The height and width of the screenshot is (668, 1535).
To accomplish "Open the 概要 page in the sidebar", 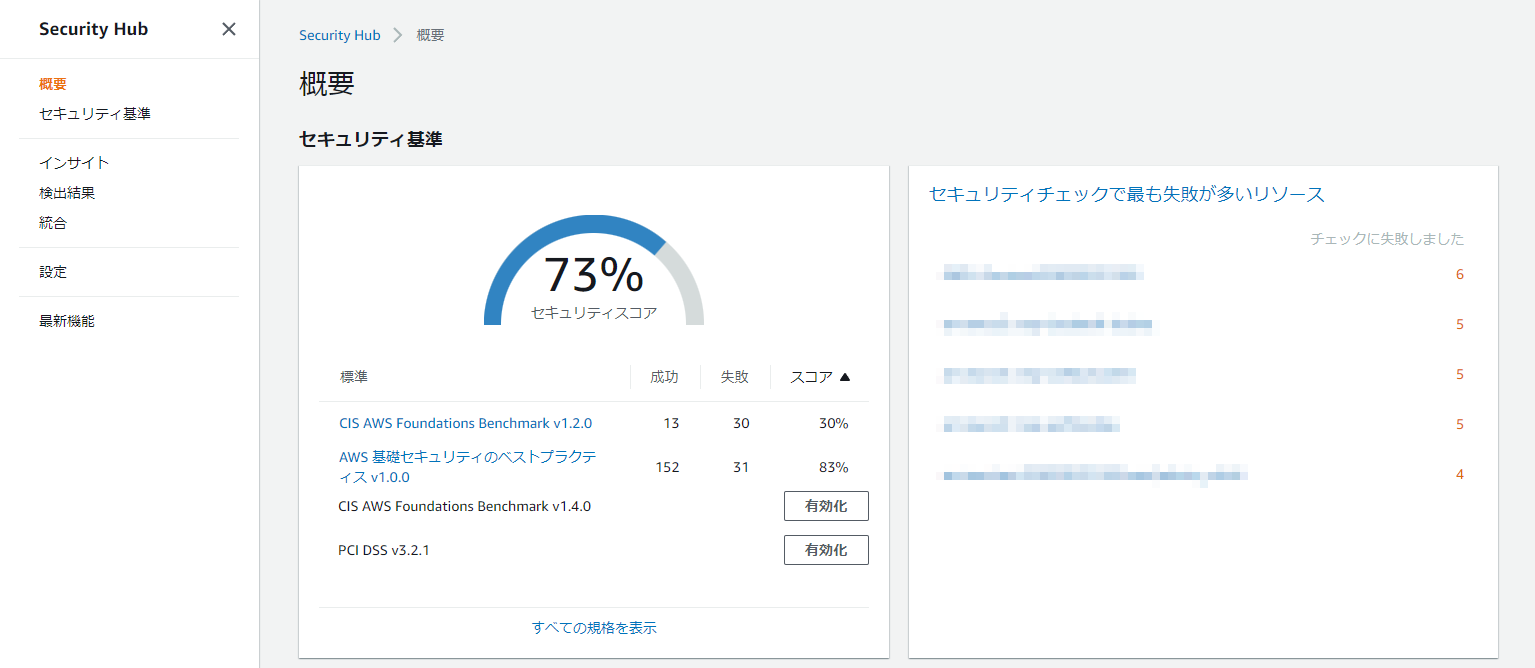I will tap(53, 84).
